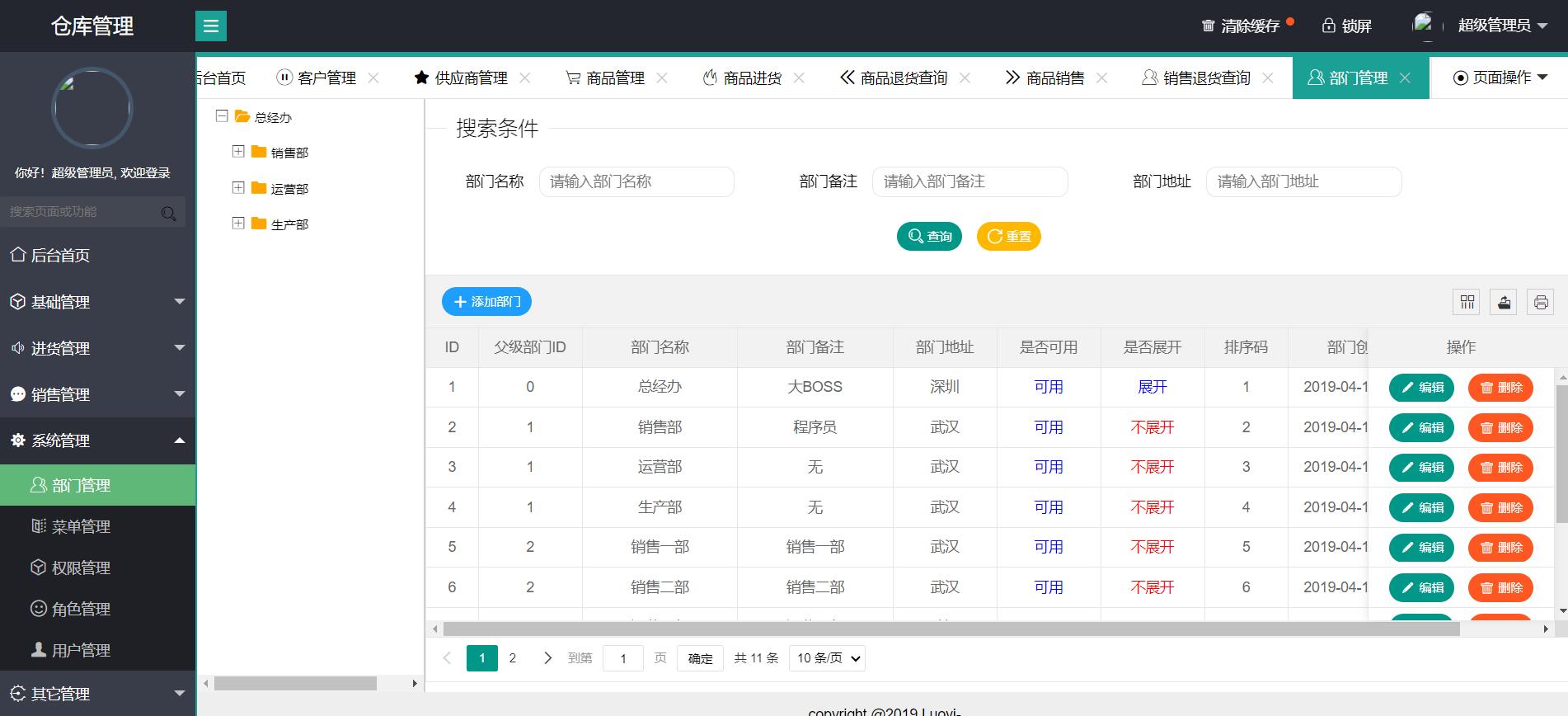Image resolution: width=1568 pixels, height=716 pixels.
Task: Switch to the 供应商管理 tab
Action: coord(461,78)
